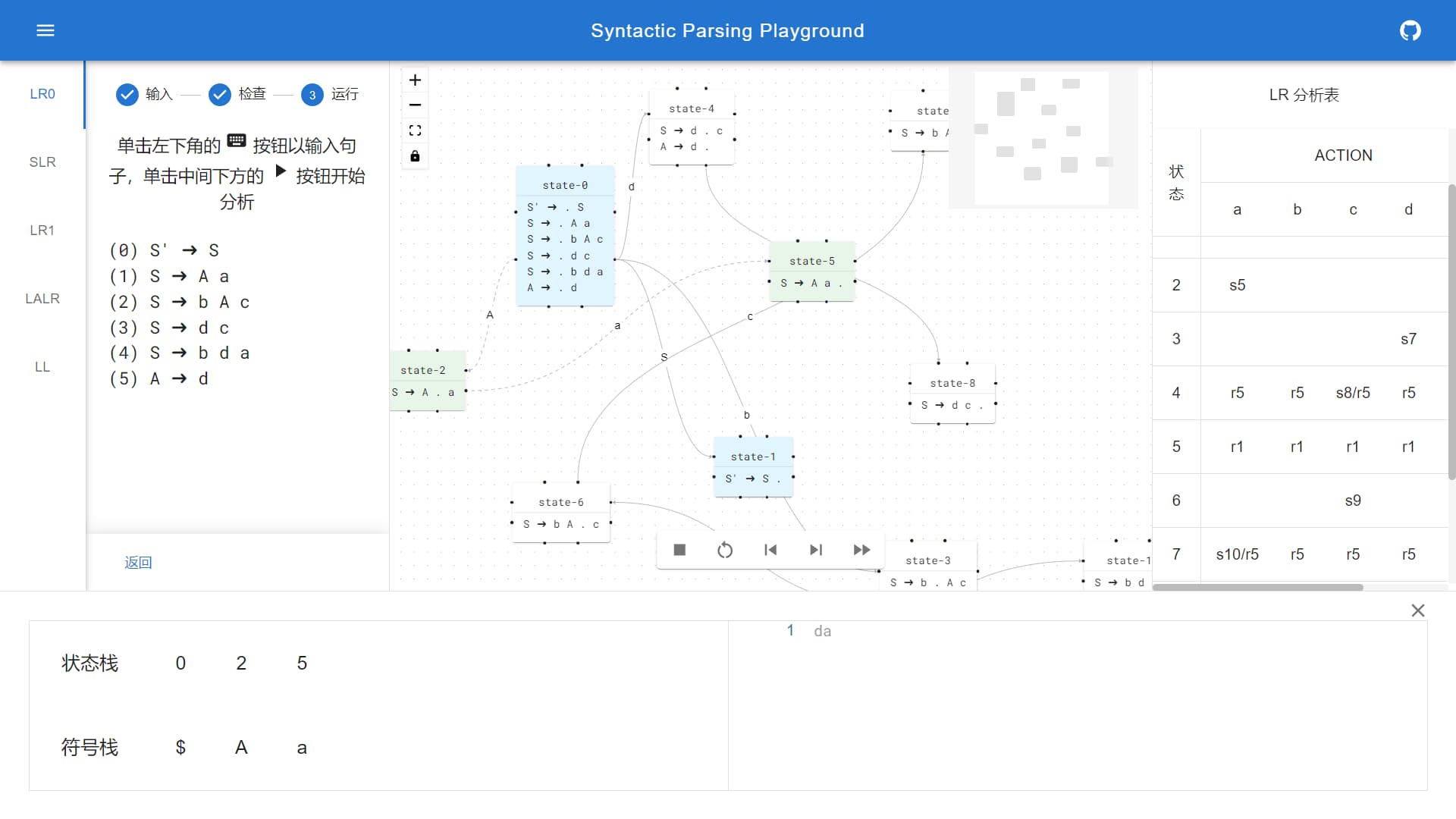Select the LR1 parser tab
The height and width of the screenshot is (819, 1456).
tap(42, 231)
